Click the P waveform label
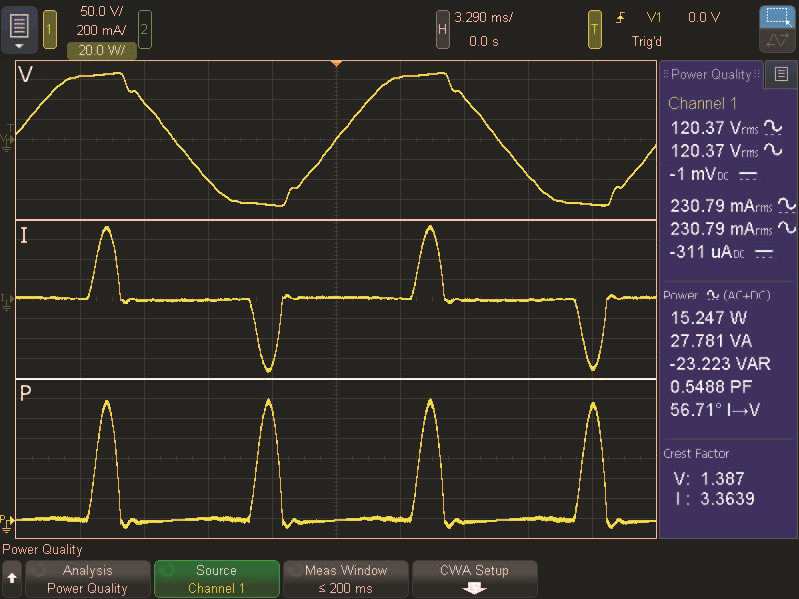Screen dimensions: 799x599 25,393
